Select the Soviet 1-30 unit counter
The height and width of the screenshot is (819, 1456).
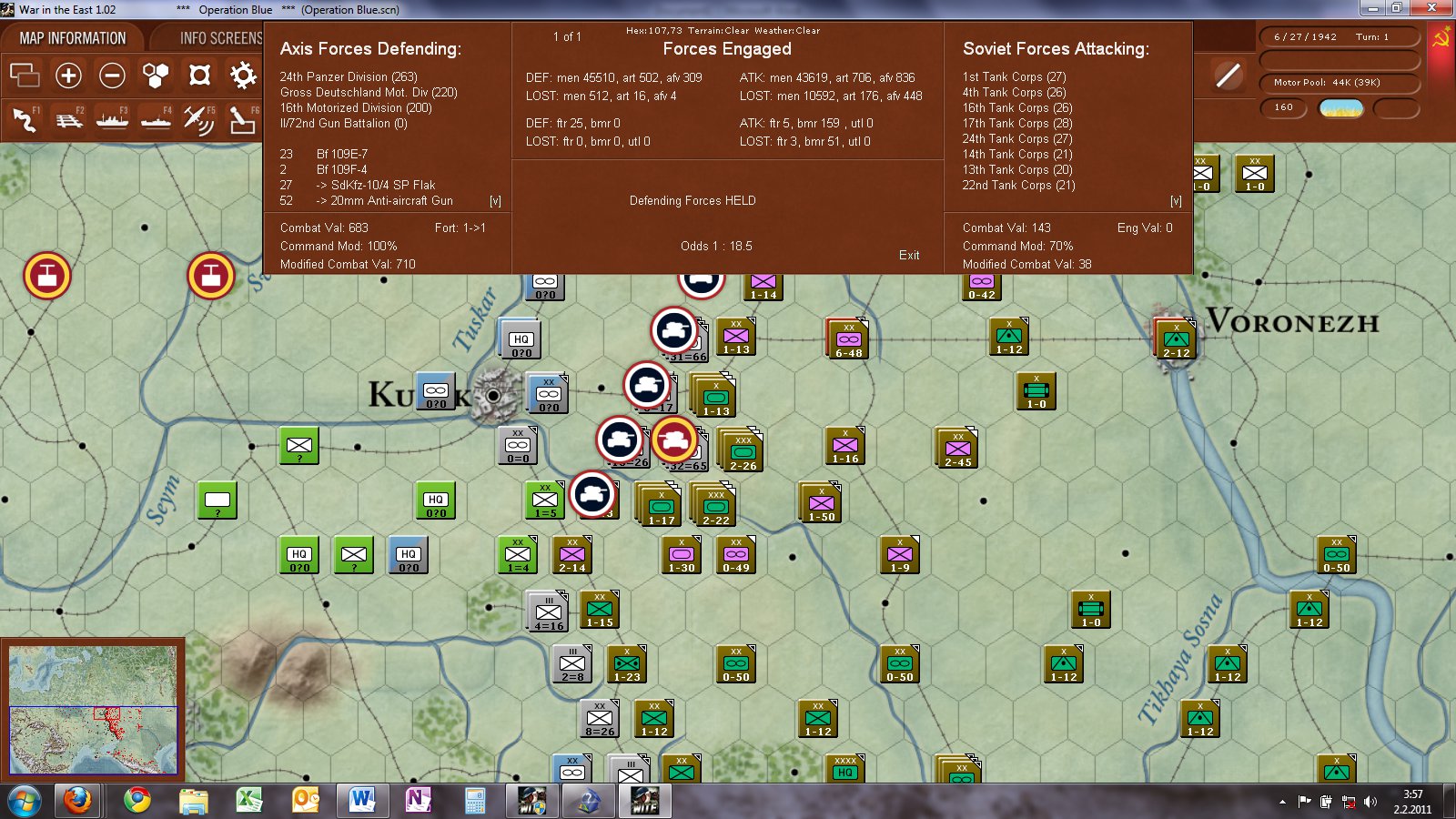coord(682,554)
